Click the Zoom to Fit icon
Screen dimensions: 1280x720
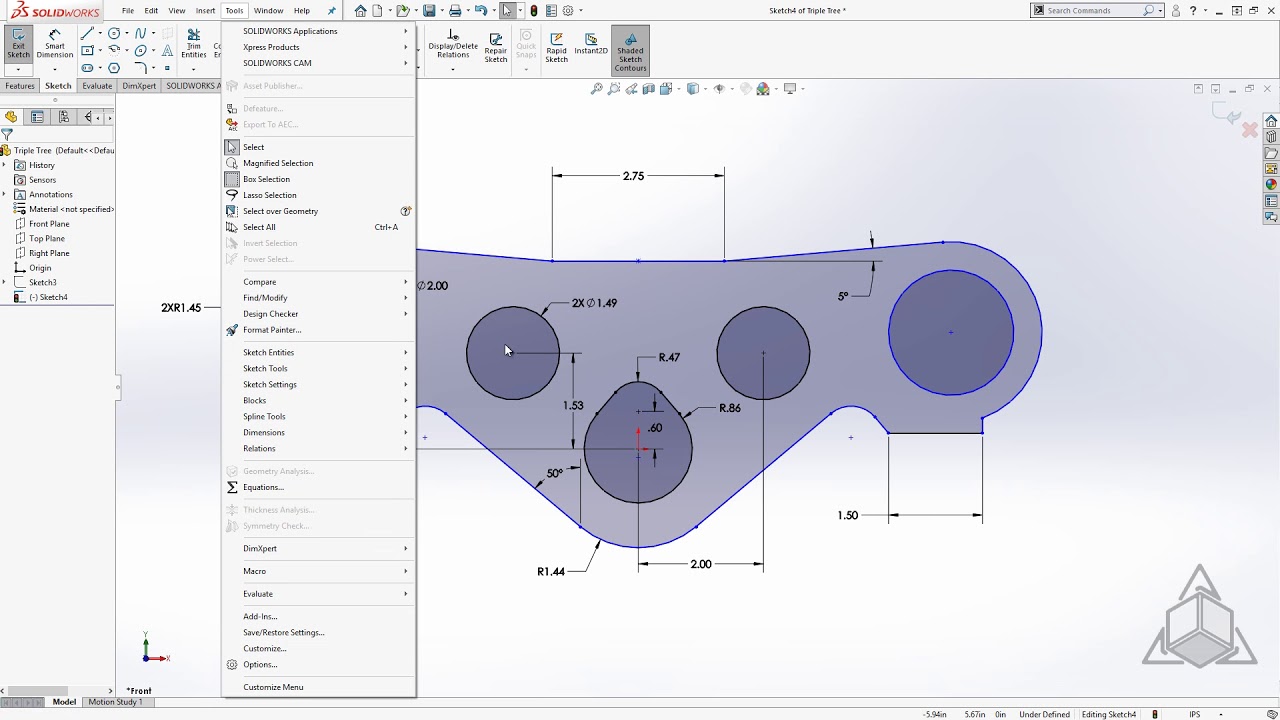pos(597,89)
